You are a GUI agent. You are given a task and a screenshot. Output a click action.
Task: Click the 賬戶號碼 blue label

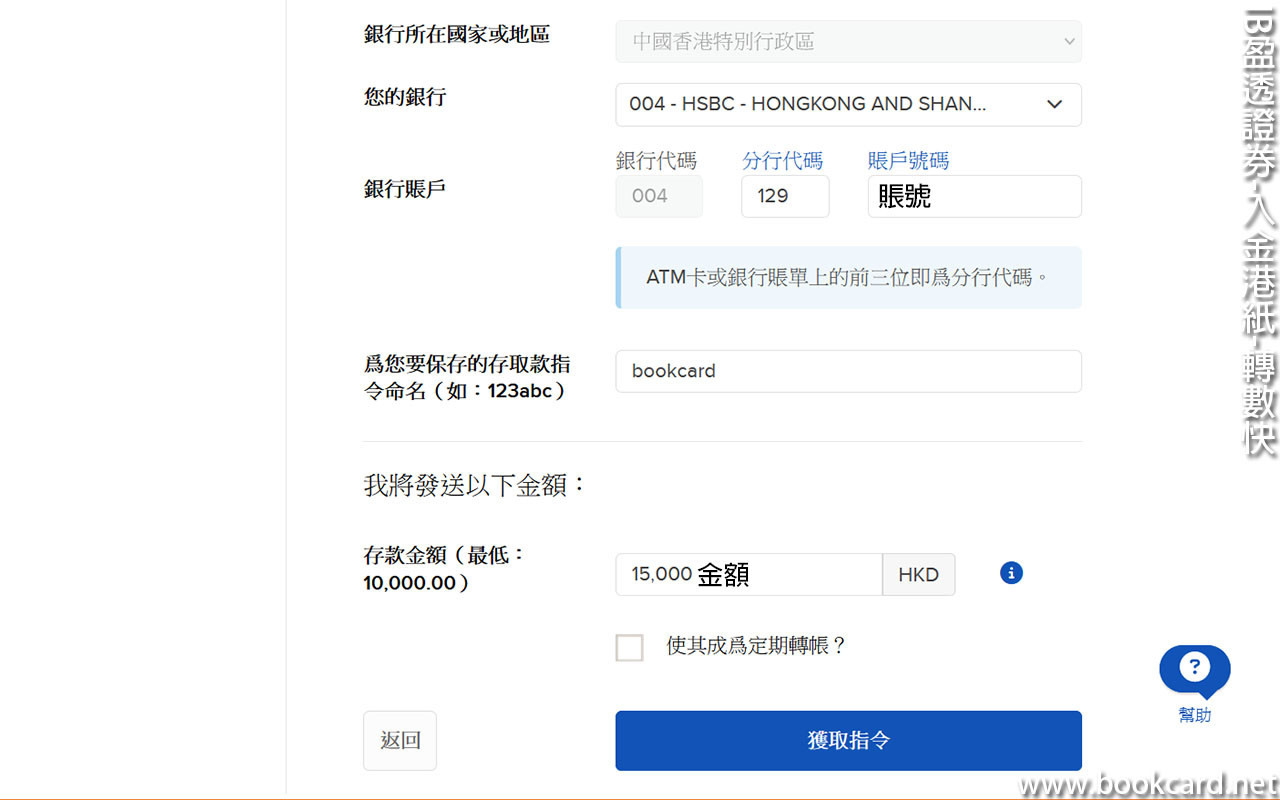point(908,161)
